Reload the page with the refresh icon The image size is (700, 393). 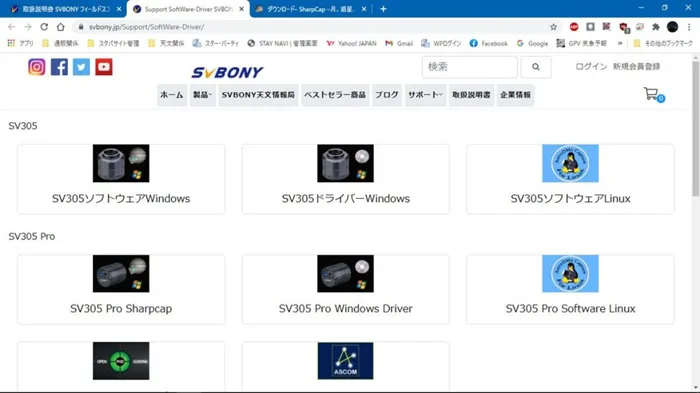tap(44, 27)
